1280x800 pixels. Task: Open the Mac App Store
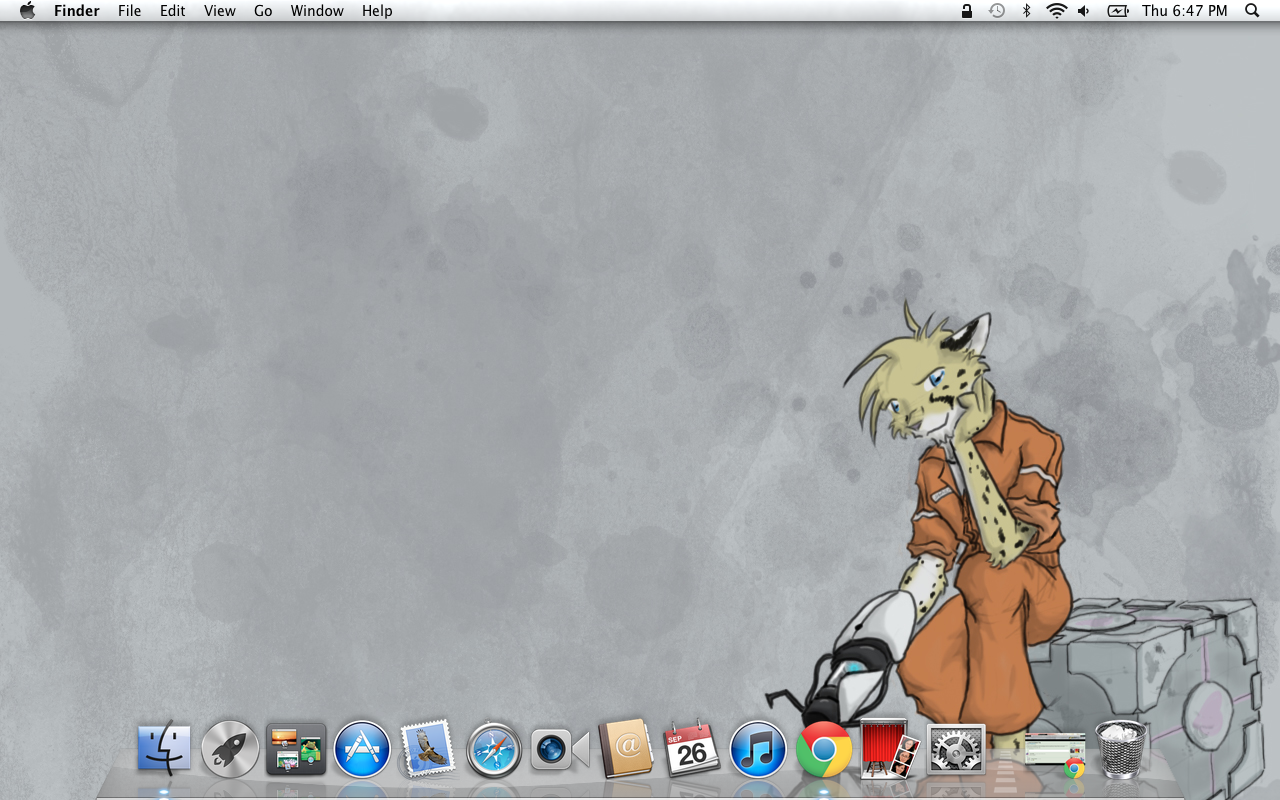click(x=362, y=749)
